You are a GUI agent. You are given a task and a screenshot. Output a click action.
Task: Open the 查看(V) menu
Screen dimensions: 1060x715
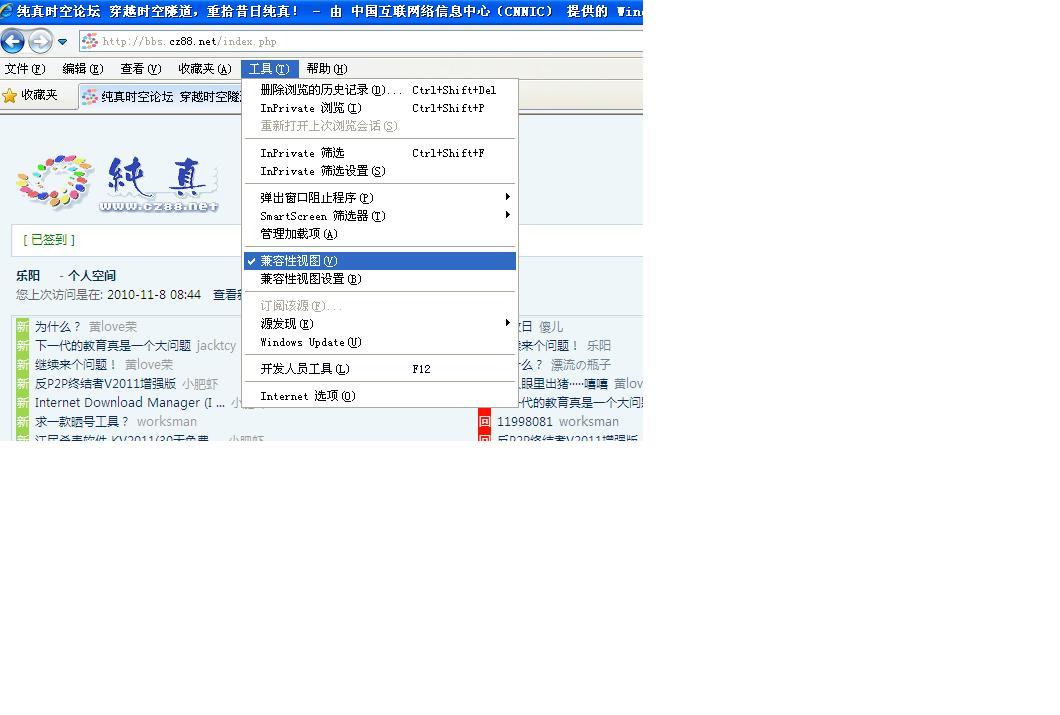tap(141, 68)
